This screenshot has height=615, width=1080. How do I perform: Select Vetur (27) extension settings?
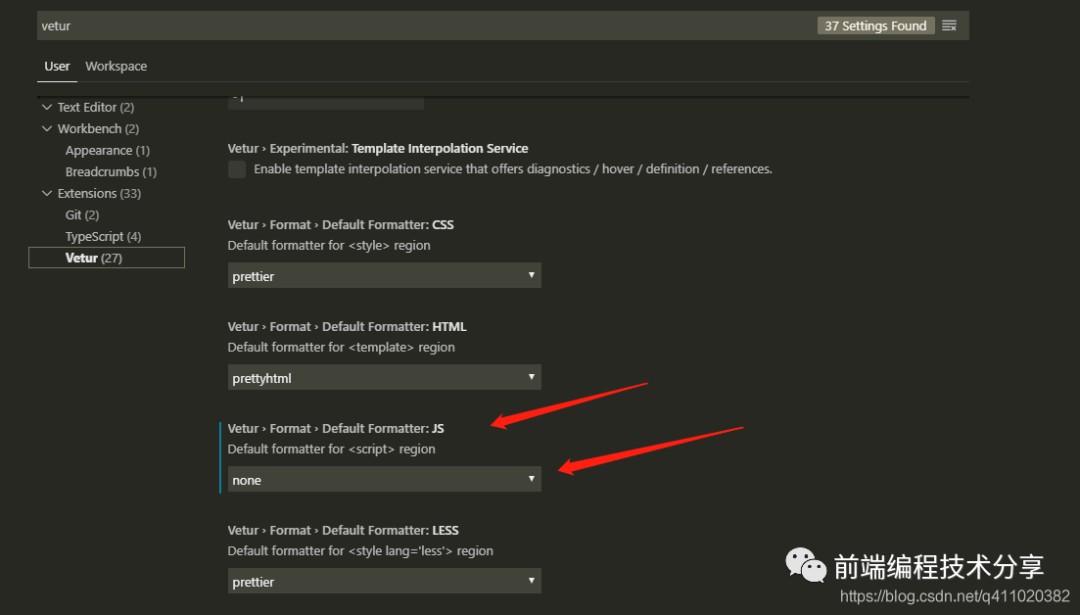(x=107, y=258)
